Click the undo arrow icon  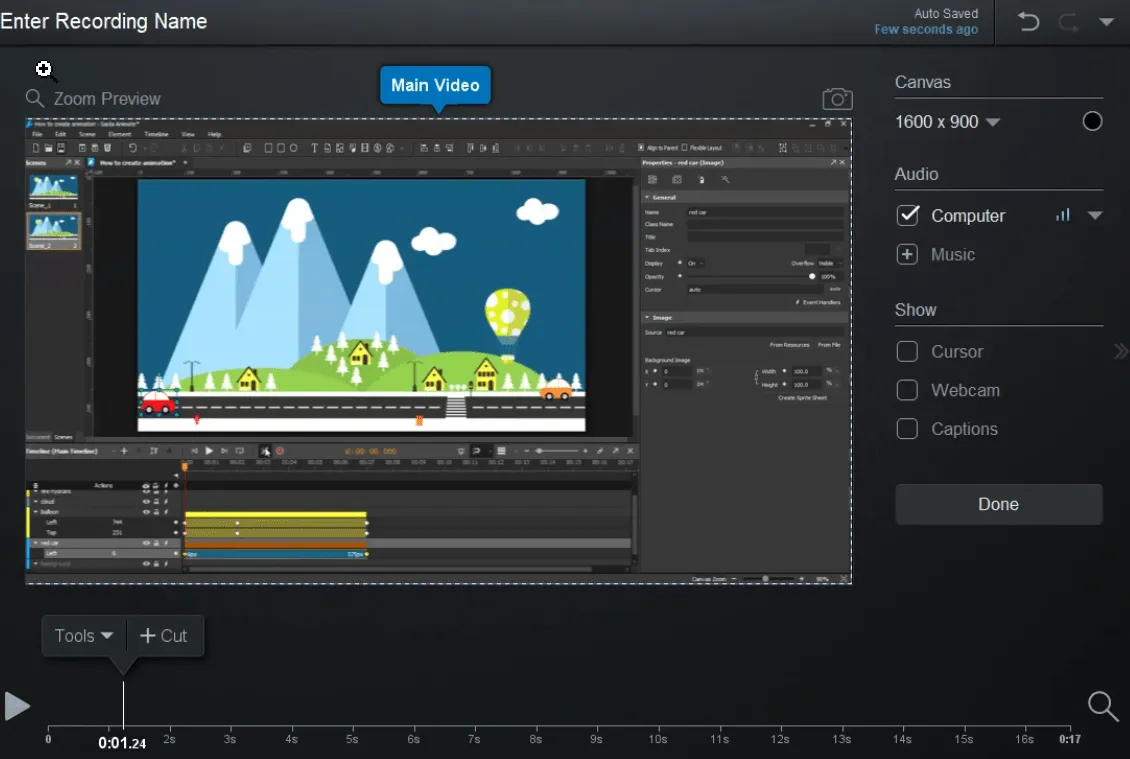1028,22
